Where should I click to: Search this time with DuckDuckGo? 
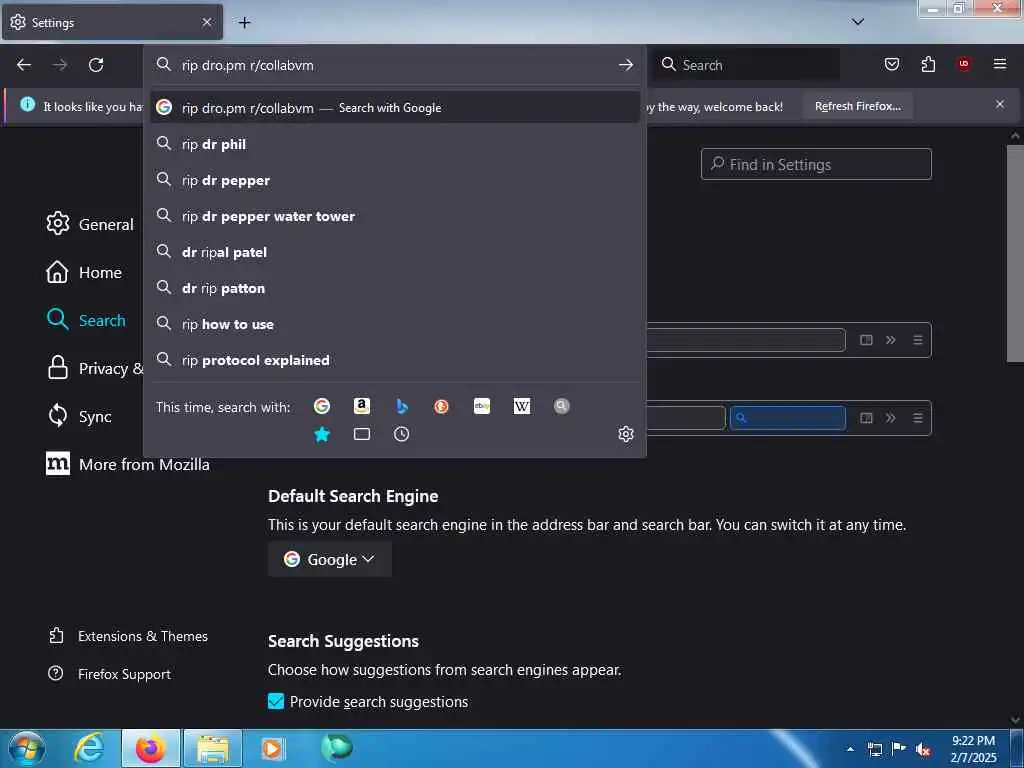(x=441, y=406)
